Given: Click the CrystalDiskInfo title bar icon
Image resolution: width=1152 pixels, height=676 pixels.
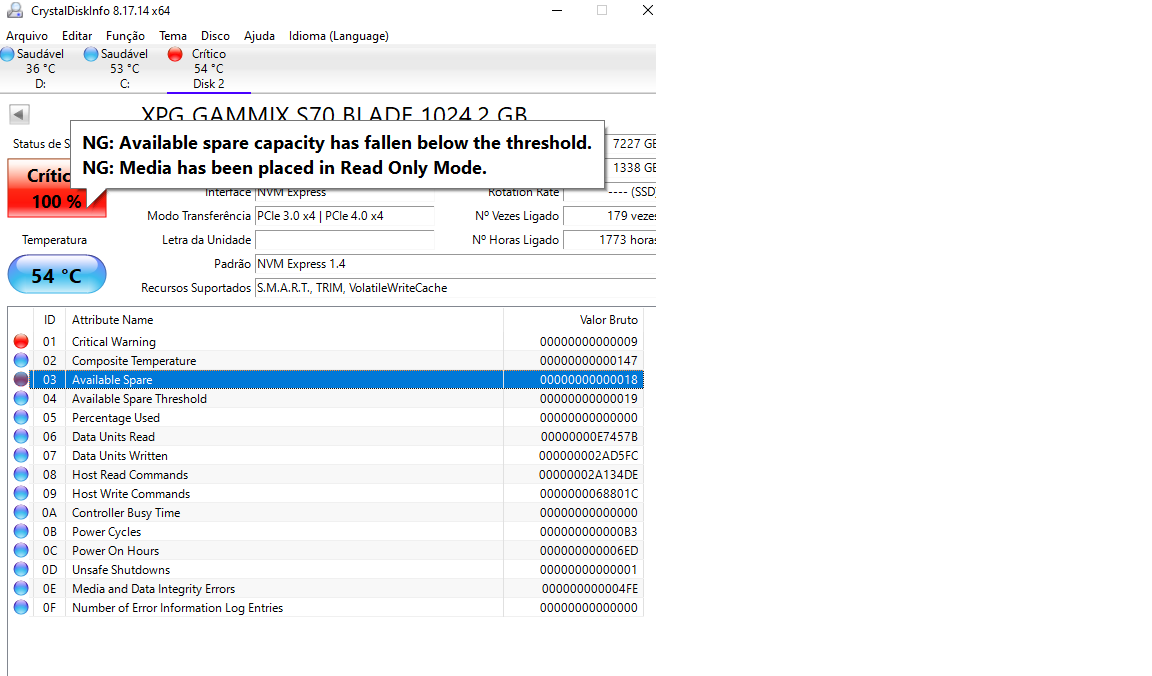Looking at the screenshot, I should 15,10.
